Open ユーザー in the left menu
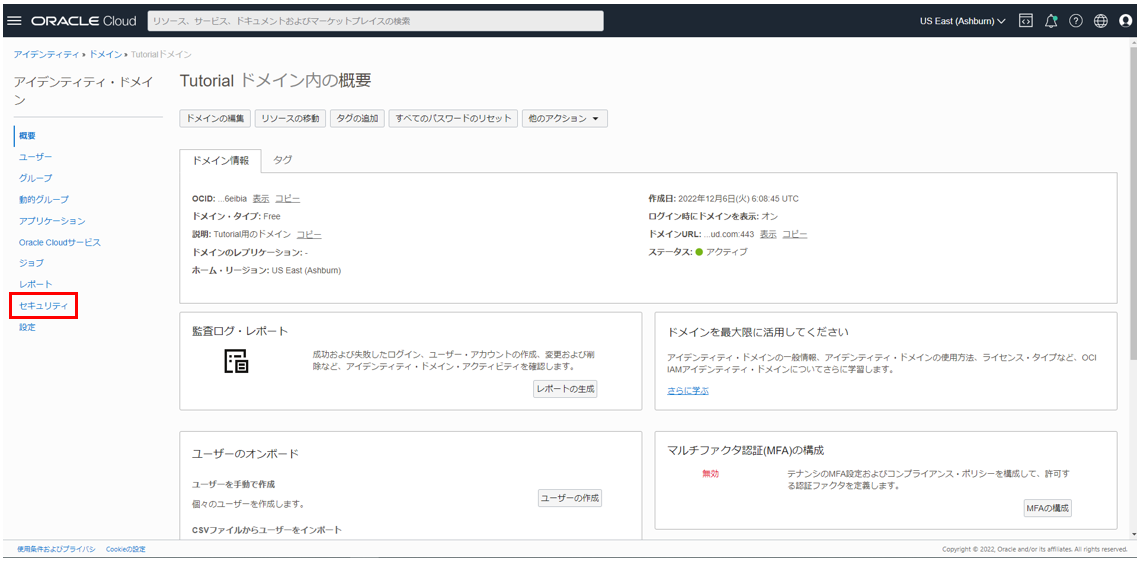This screenshot has width=1142, height=564. coord(35,157)
